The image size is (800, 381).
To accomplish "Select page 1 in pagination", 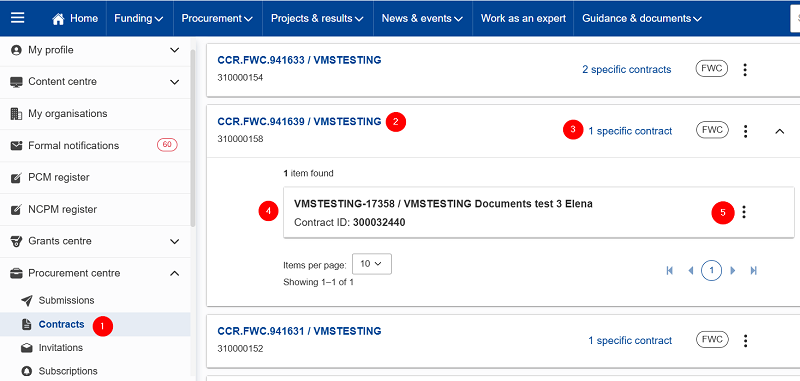I will (712, 270).
